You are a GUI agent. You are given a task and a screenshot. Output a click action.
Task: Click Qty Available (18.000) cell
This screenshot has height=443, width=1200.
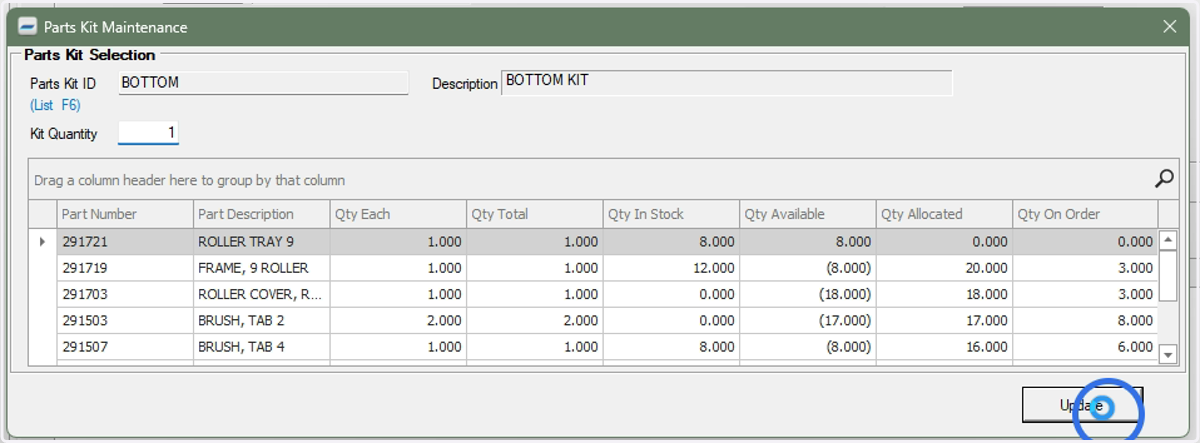point(808,294)
